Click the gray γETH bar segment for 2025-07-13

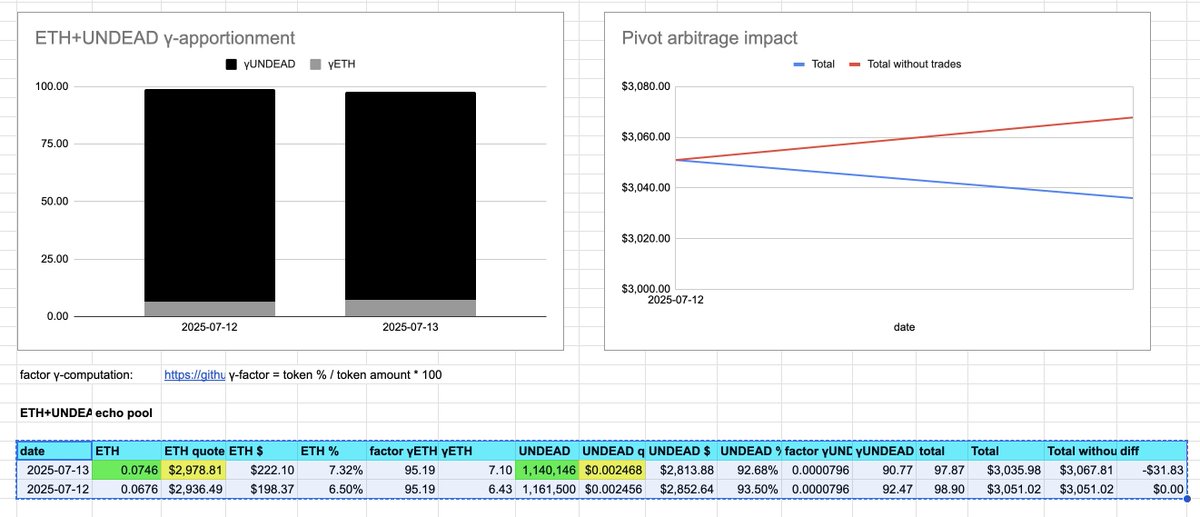410,308
